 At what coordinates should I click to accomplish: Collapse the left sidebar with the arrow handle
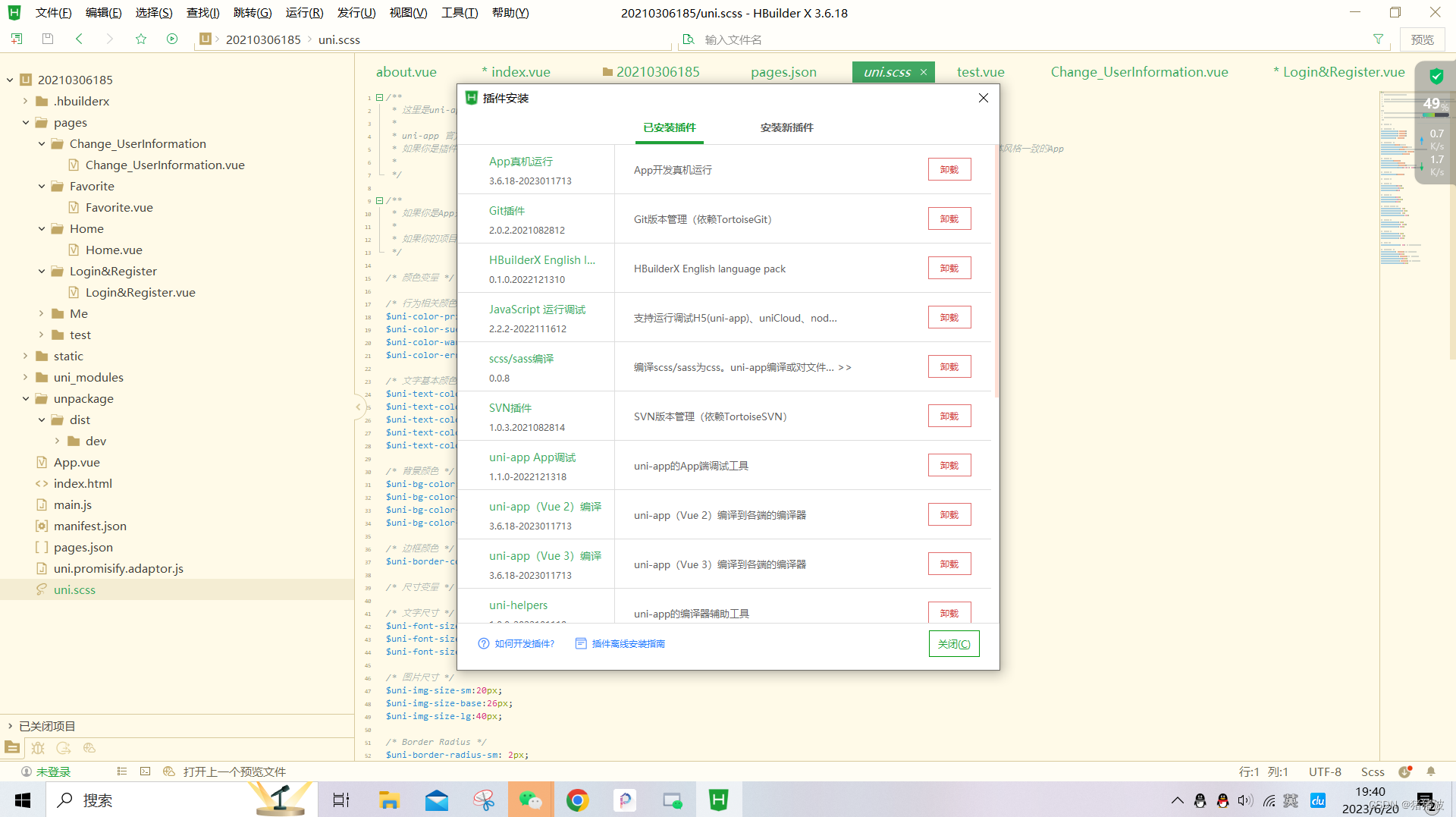[358, 407]
